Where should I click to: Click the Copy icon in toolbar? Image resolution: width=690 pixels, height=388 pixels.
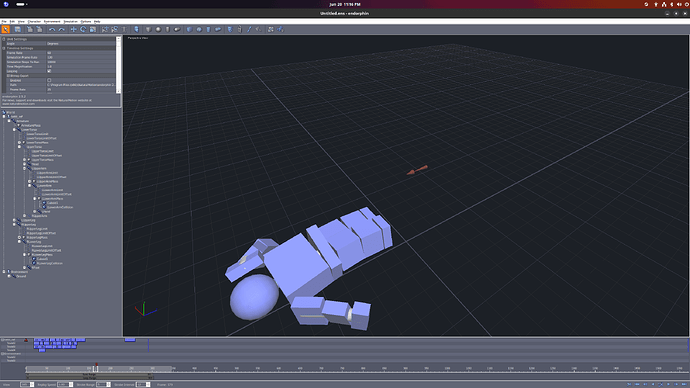tap(29, 29)
